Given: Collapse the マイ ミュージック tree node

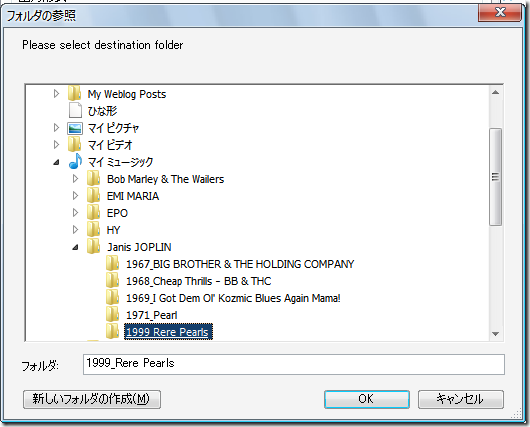Looking at the screenshot, I should 56,163.
